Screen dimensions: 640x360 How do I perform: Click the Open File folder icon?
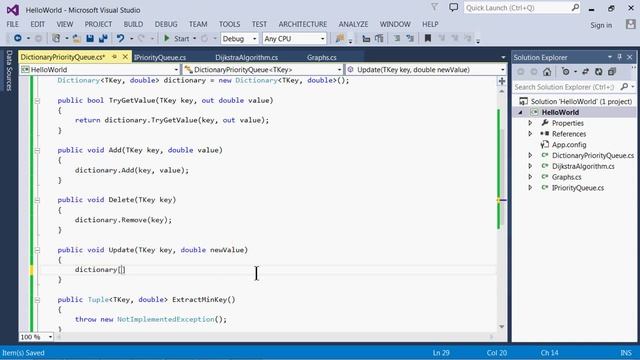pos(76,38)
